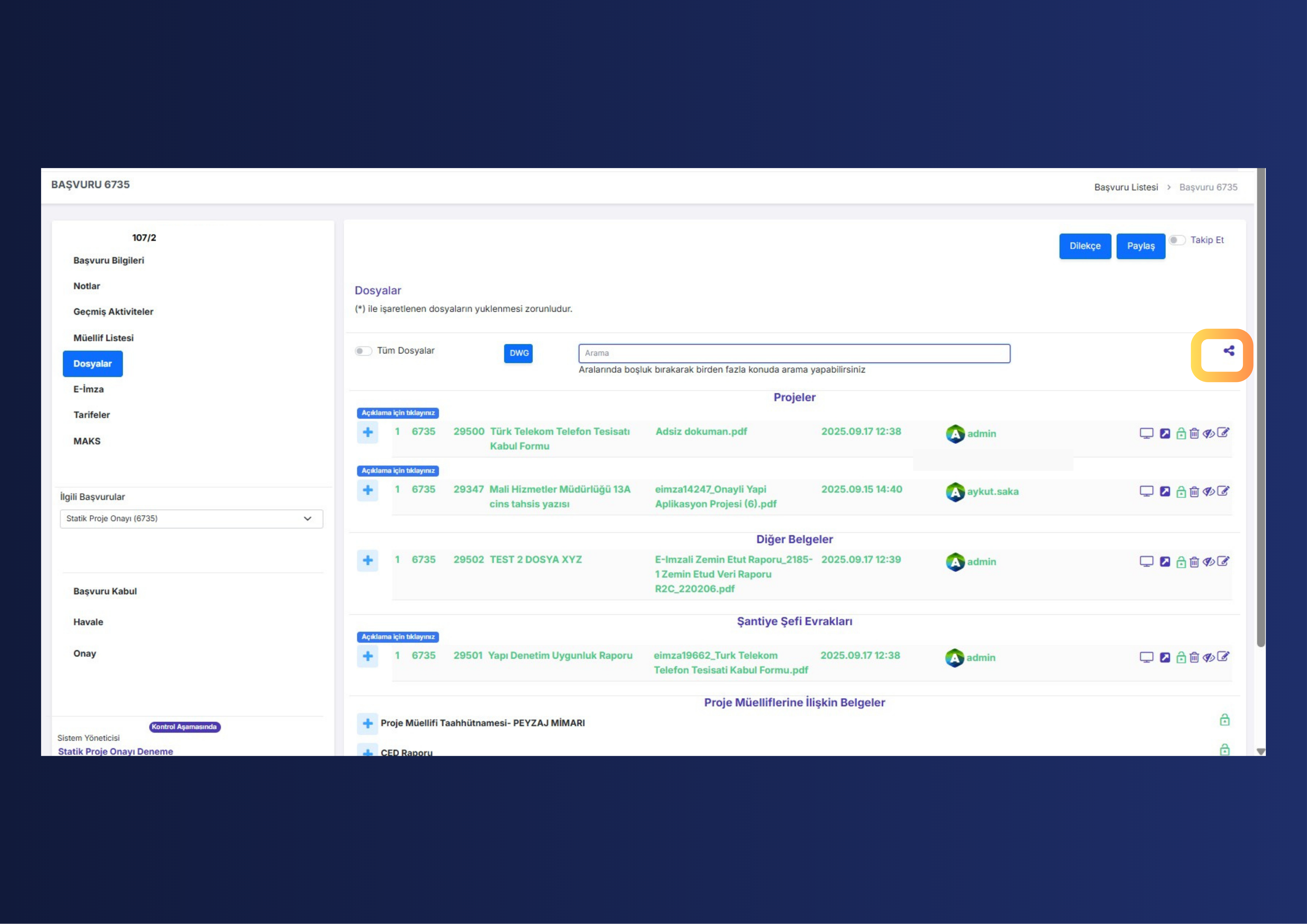Click the Paylaş button

point(1141,246)
